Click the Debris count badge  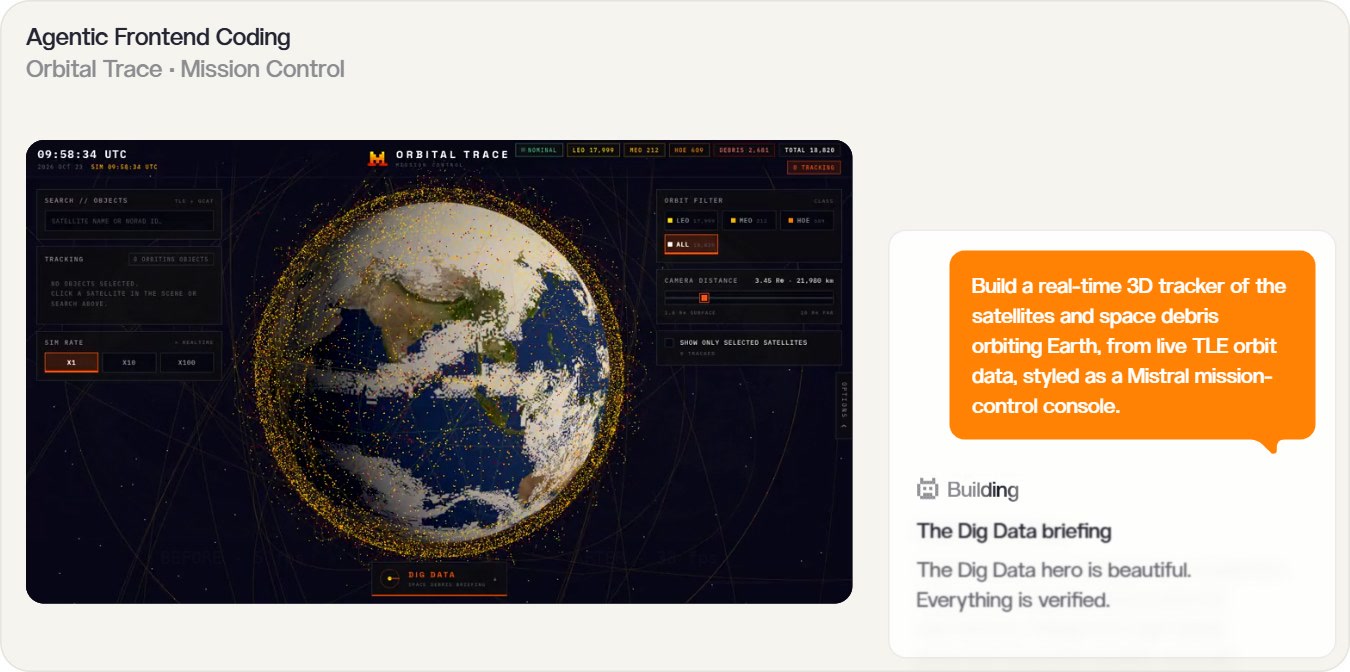click(x=744, y=150)
